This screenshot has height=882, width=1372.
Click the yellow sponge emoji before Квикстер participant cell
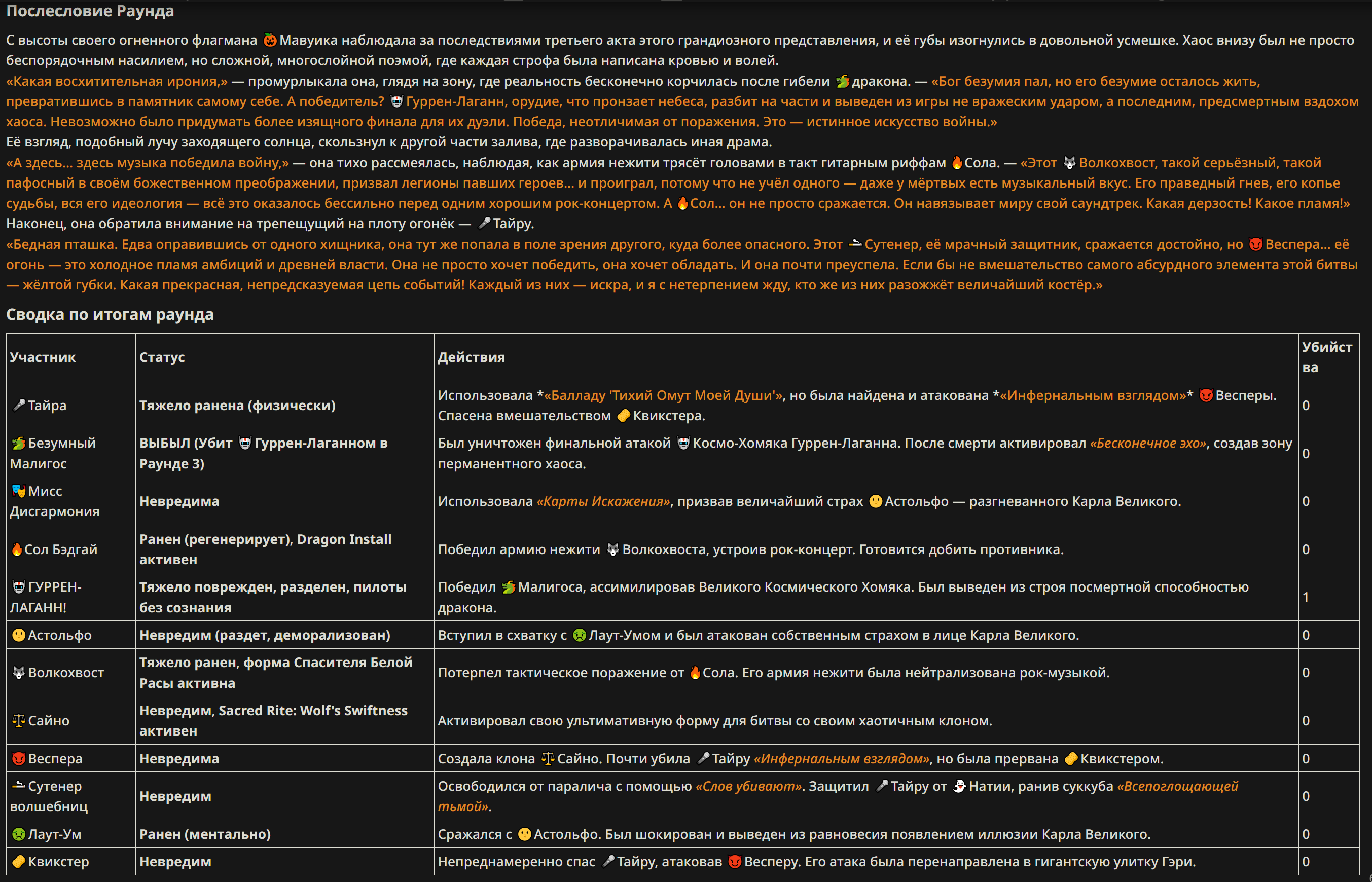[19, 861]
